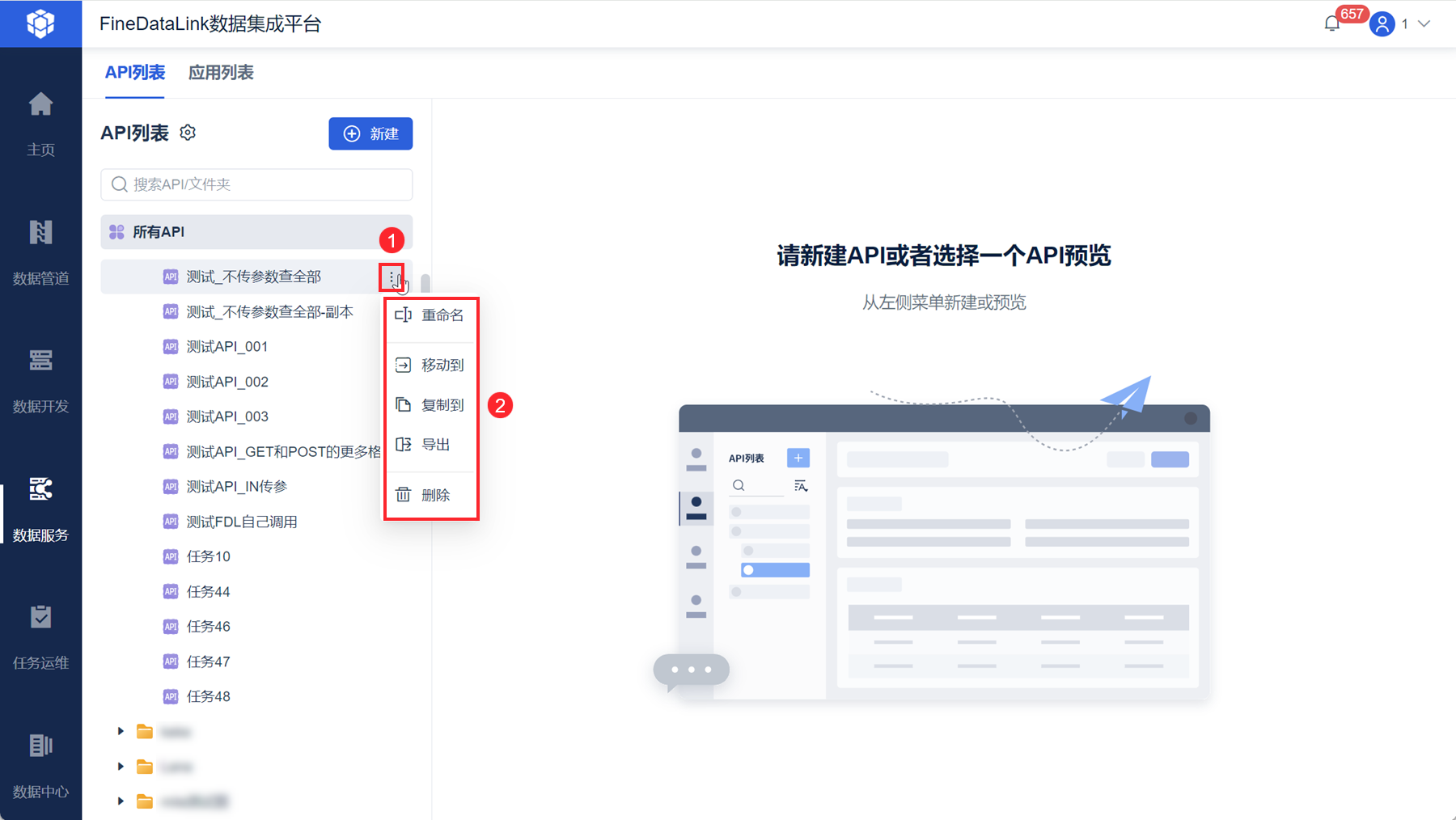
Task: Click the 搜索API/文件夹 search field
Action: [x=256, y=184]
